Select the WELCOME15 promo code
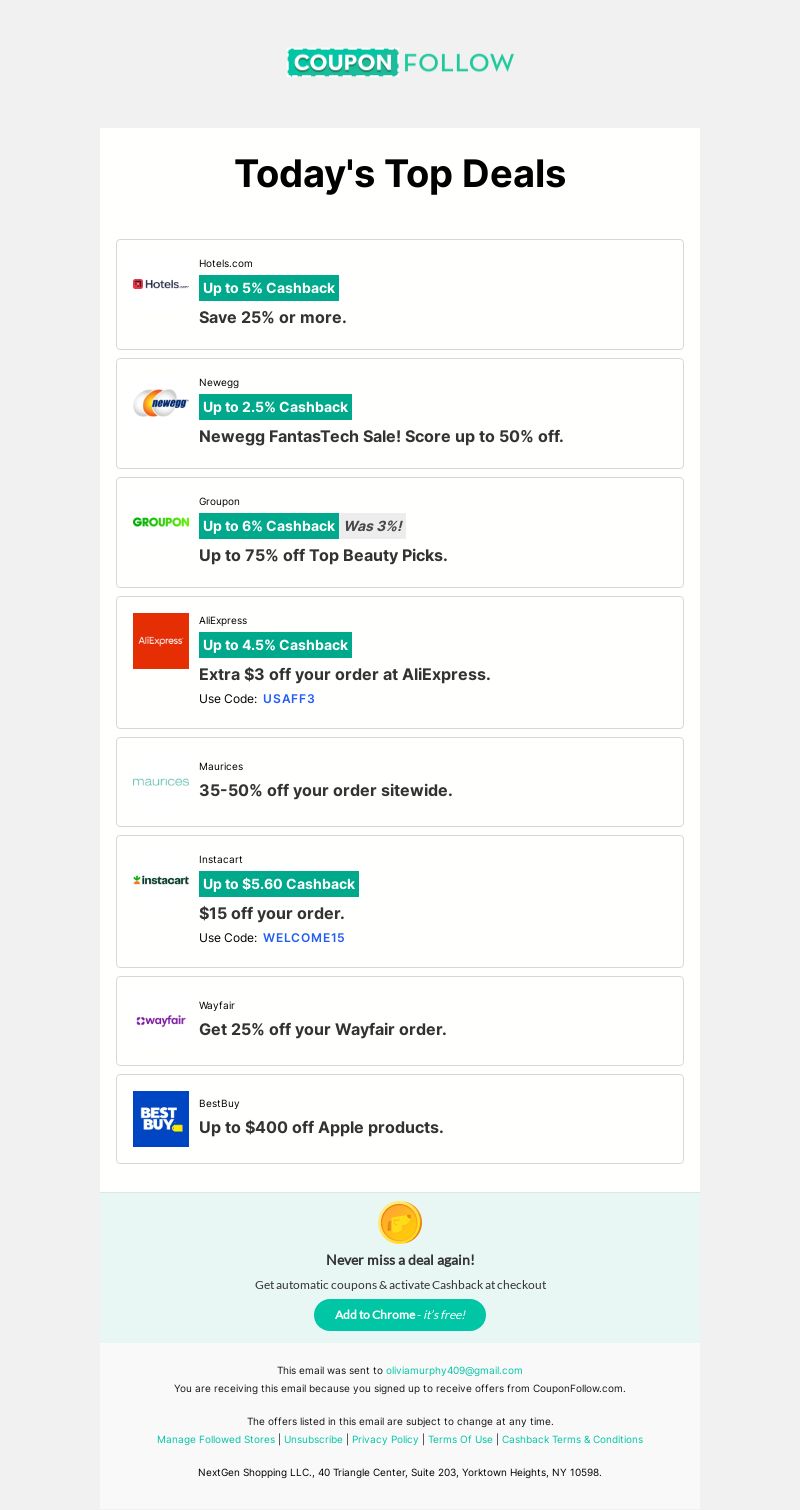This screenshot has width=800, height=1510. click(304, 938)
